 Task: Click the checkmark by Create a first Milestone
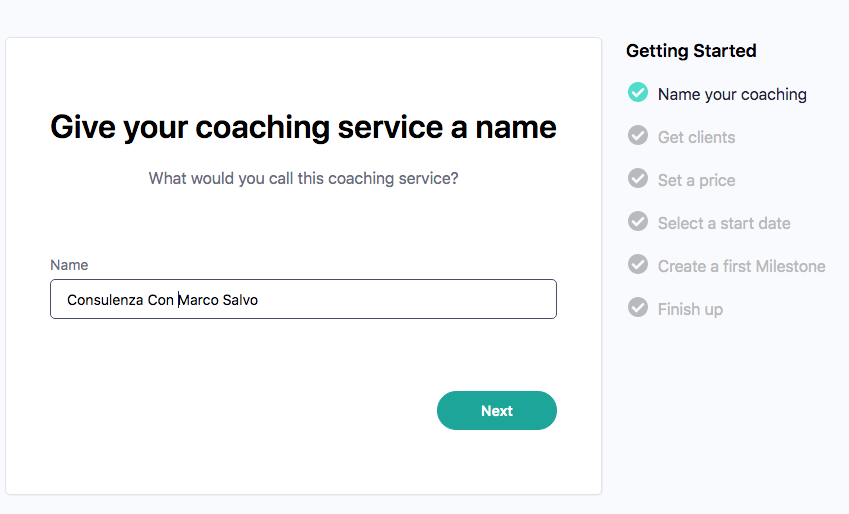pos(637,265)
